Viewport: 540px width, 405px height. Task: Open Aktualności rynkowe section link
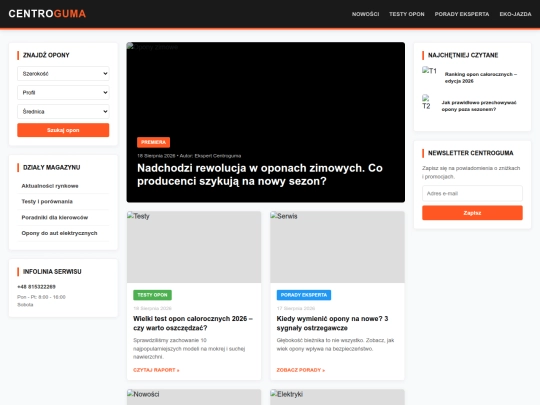(x=50, y=186)
